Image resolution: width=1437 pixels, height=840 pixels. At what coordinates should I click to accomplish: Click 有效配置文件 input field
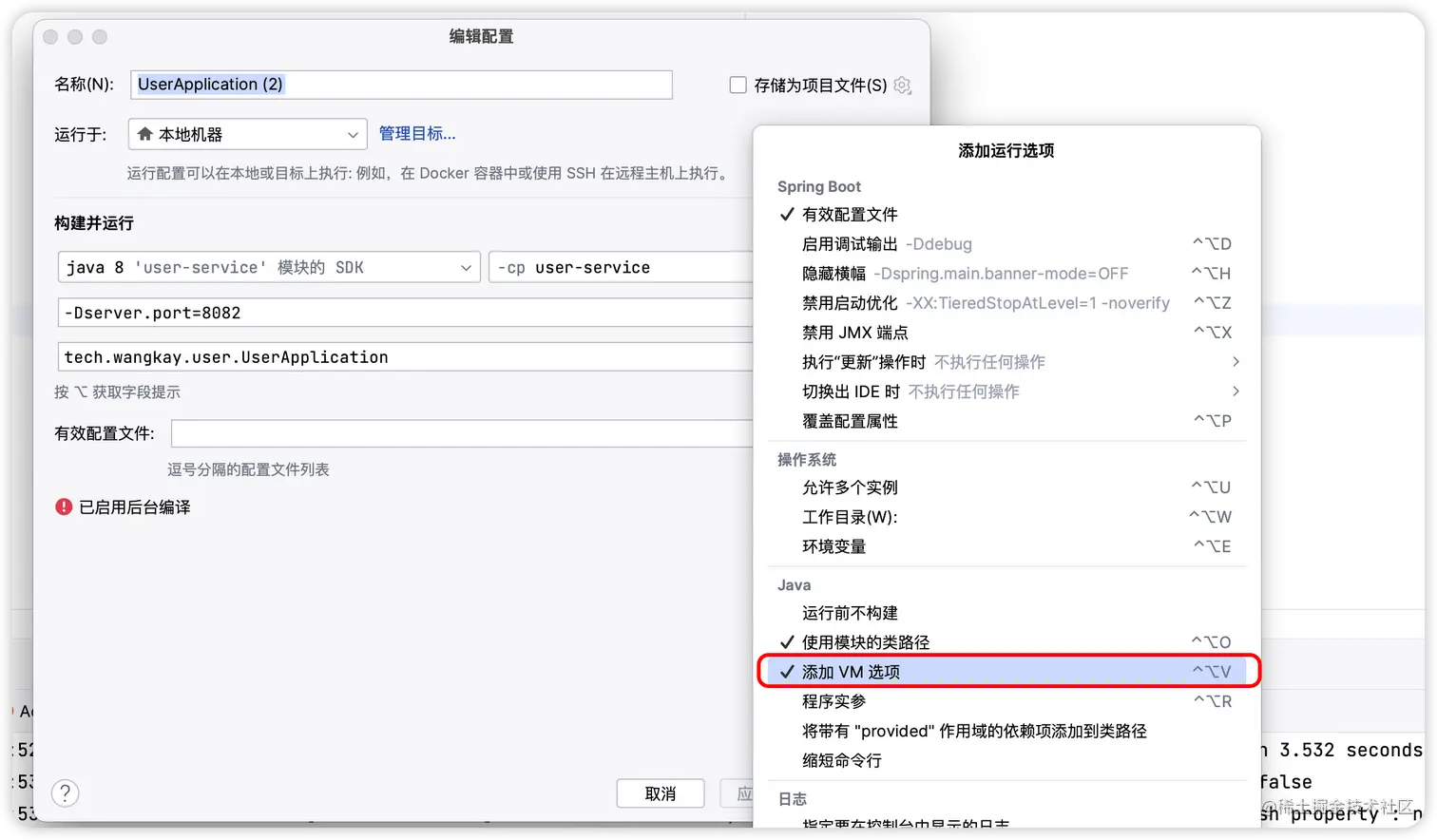[x=463, y=433]
